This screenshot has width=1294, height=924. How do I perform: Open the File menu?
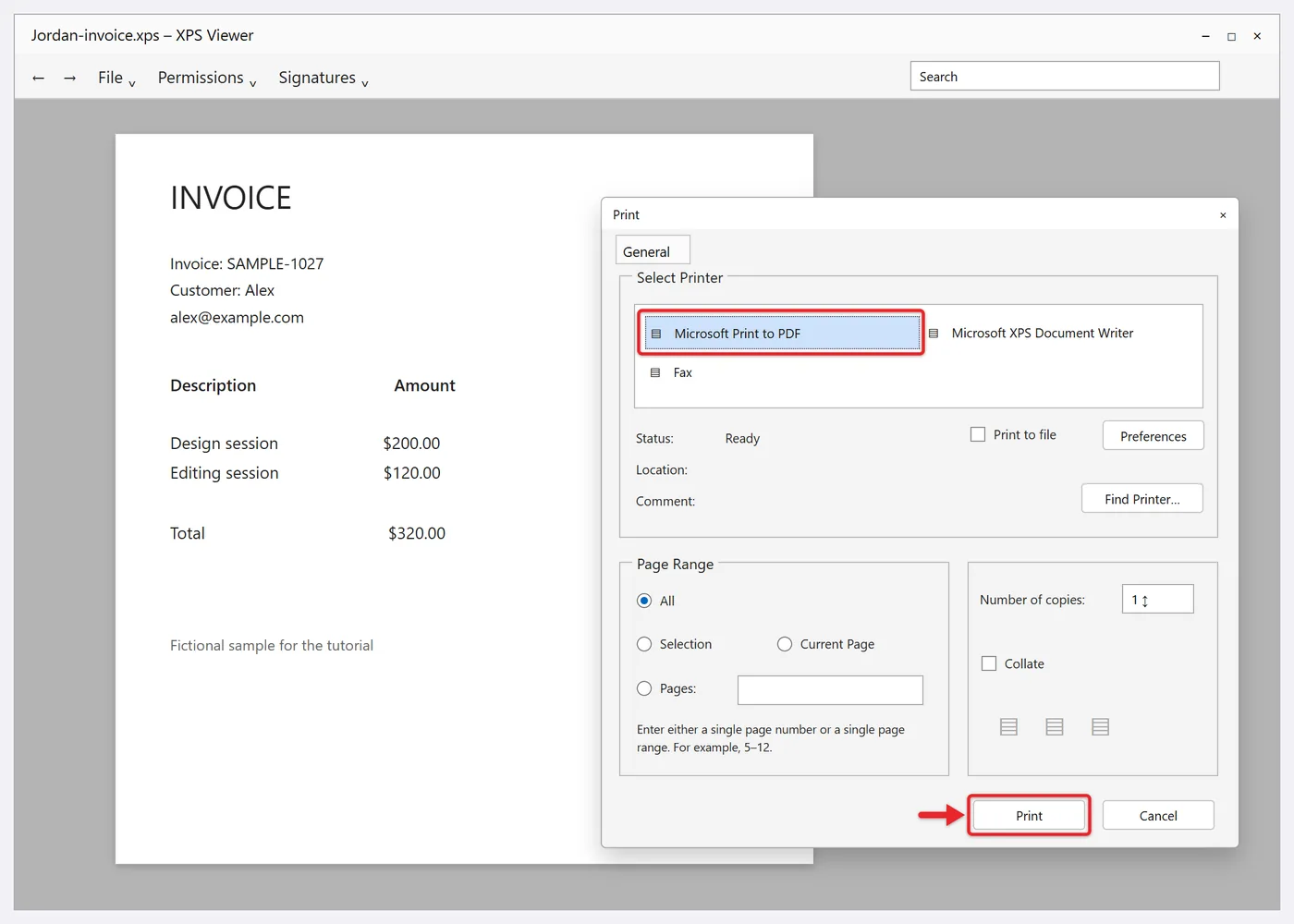pyautogui.click(x=116, y=78)
